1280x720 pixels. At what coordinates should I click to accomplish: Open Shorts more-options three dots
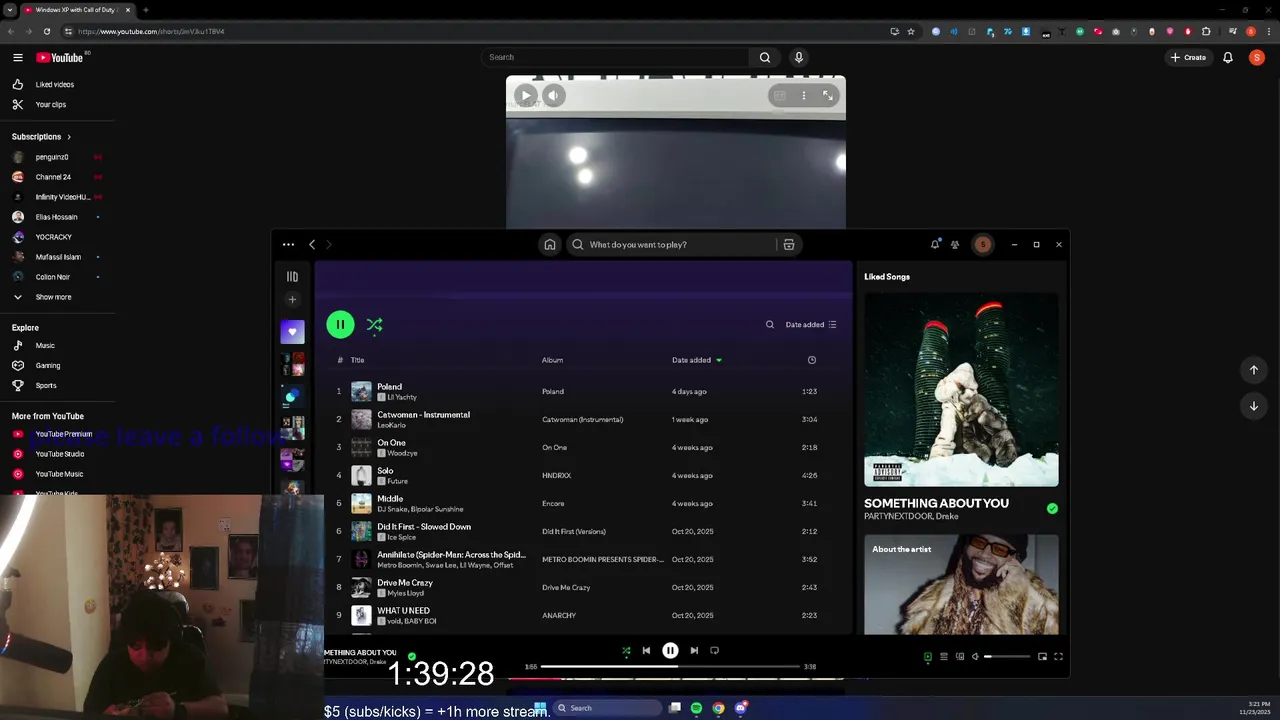[x=804, y=95]
